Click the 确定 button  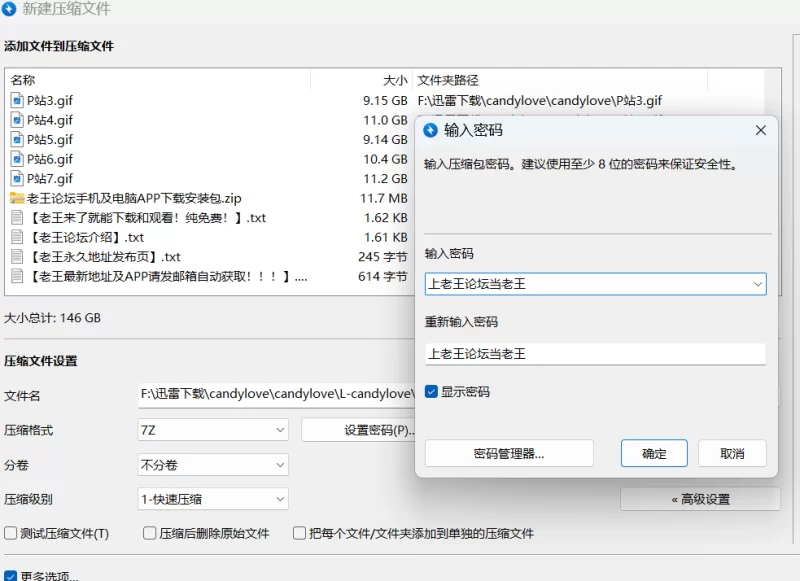(x=654, y=453)
